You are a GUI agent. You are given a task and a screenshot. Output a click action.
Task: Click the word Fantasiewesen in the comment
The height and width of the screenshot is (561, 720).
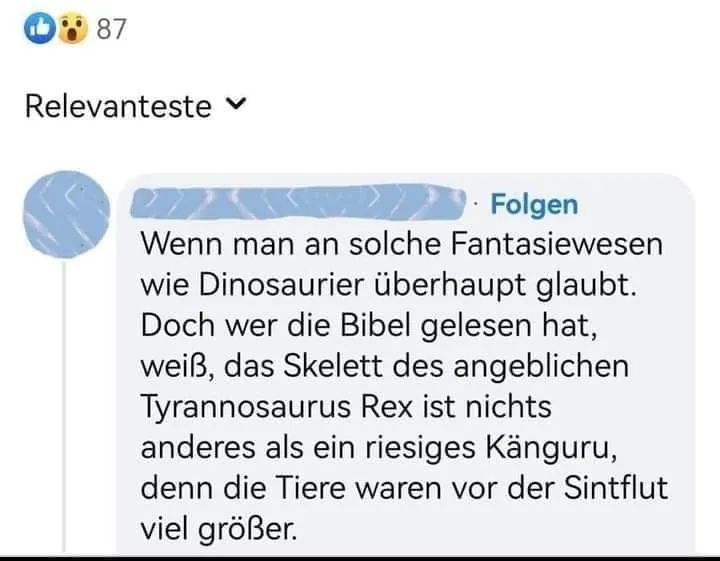[x=557, y=244]
